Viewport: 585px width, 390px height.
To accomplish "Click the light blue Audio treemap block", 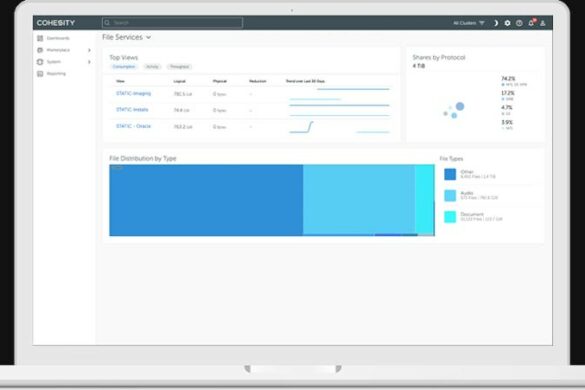I will 359,200.
